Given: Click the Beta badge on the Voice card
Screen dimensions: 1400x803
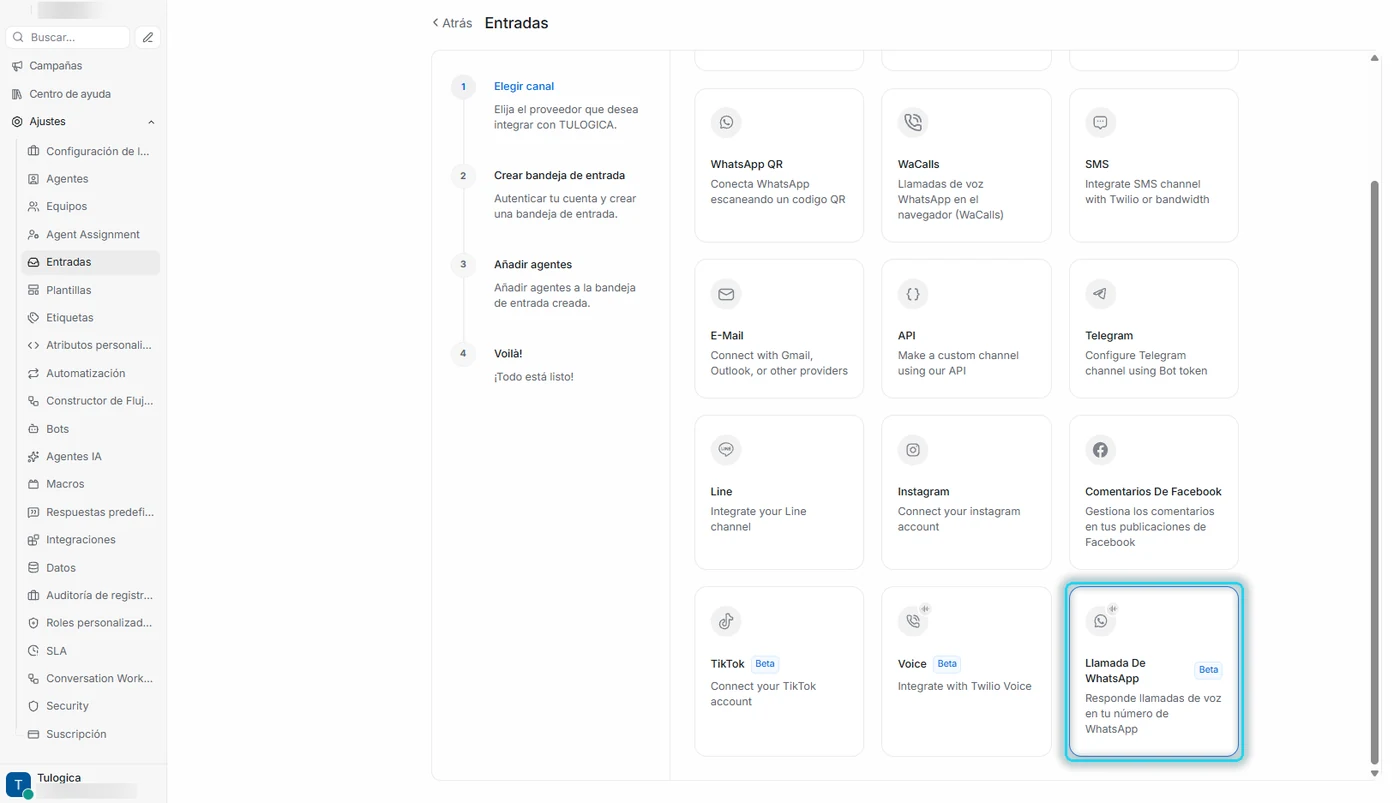Looking at the screenshot, I should point(947,664).
